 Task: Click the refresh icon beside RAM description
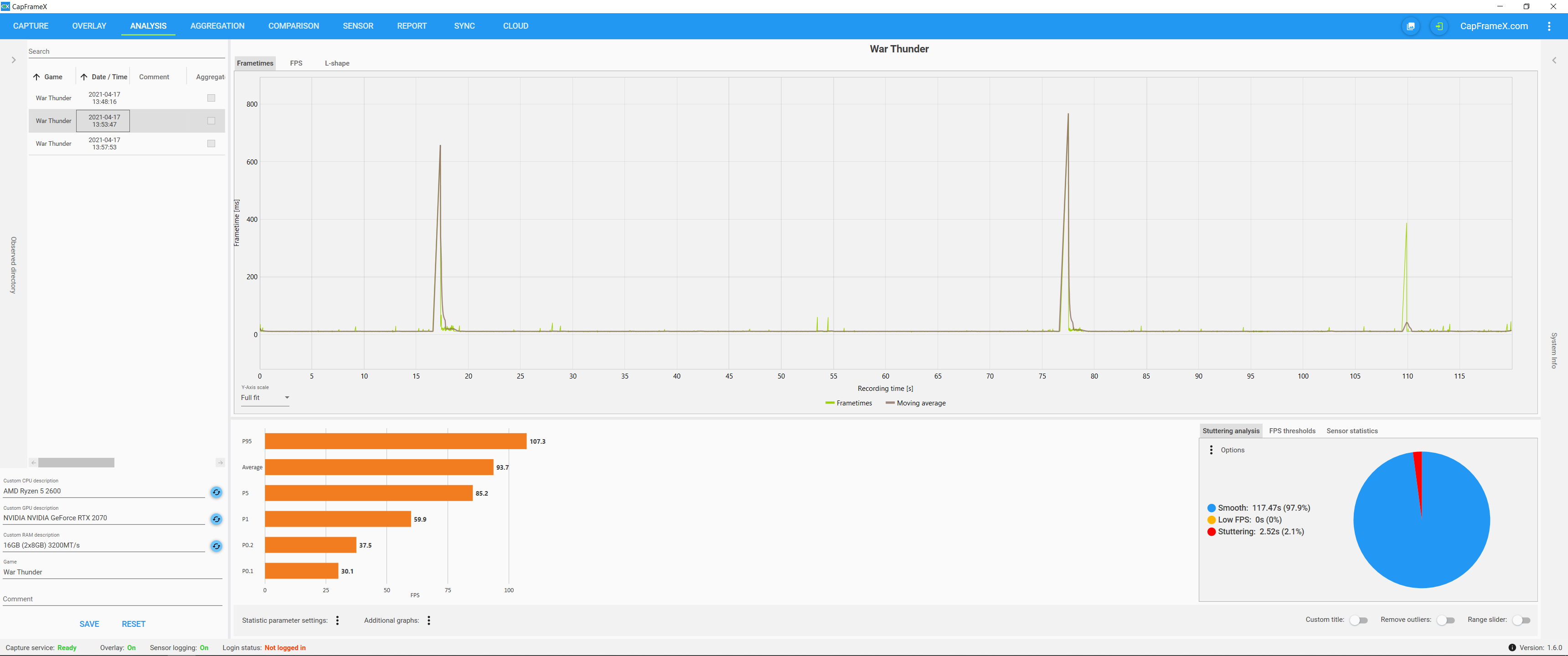(216, 546)
